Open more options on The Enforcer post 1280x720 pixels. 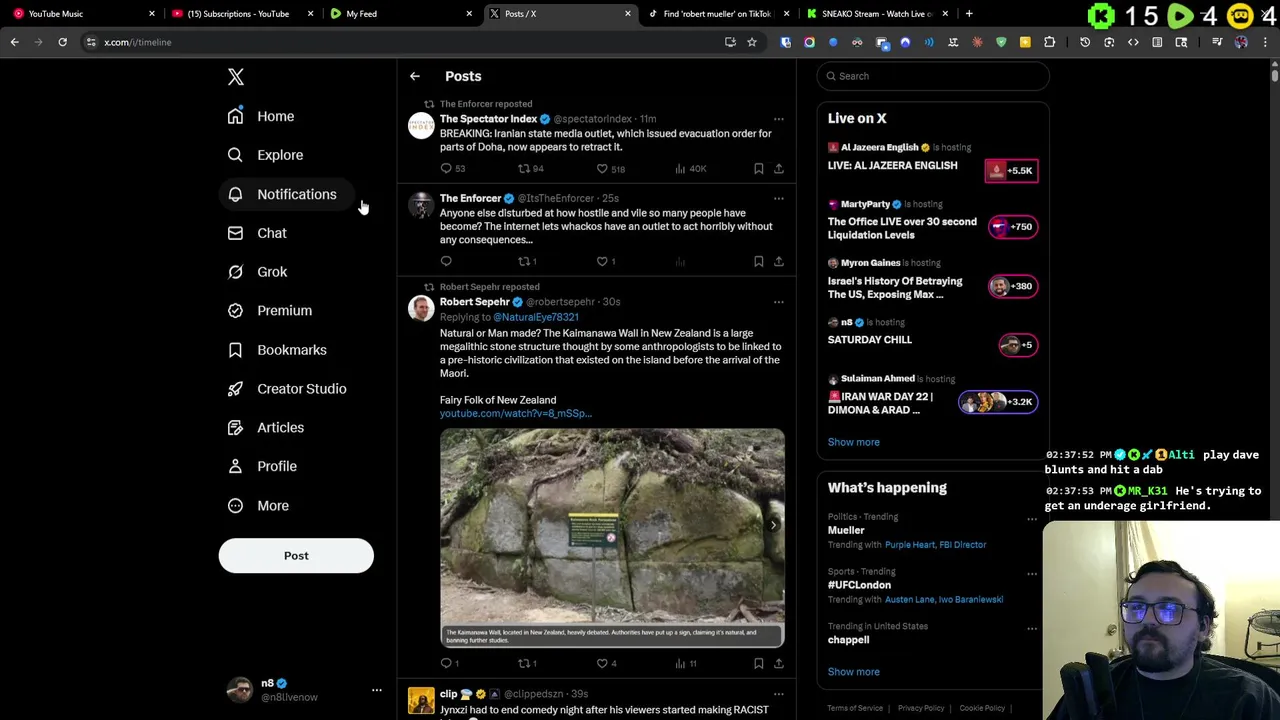tap(778, 198)
